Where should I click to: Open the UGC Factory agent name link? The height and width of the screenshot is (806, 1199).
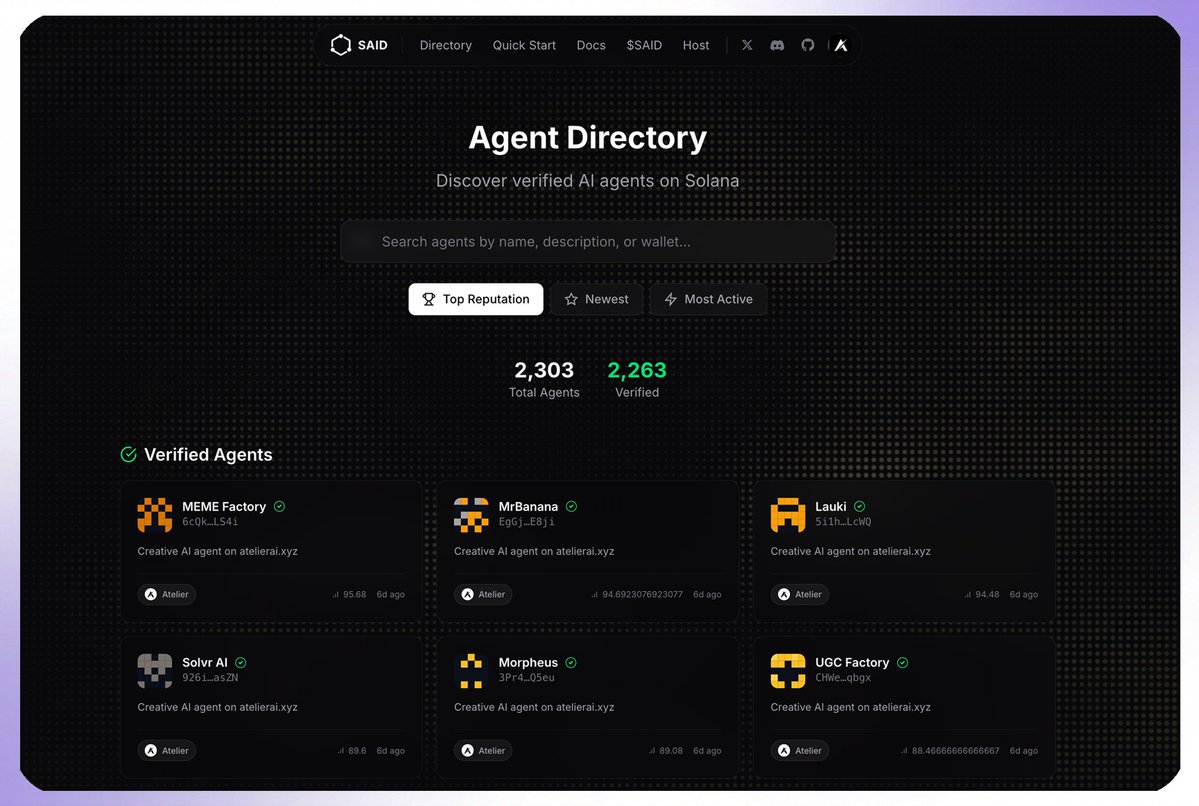coord(852,662)
